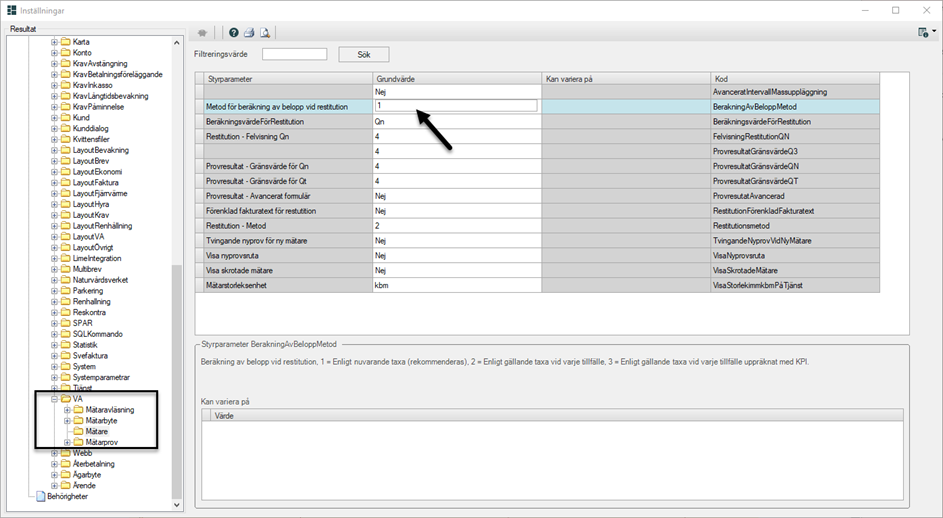Viewport: 943px width, 518px height.
Task: Click the help question mark icon
Action: tap(234, 32)
